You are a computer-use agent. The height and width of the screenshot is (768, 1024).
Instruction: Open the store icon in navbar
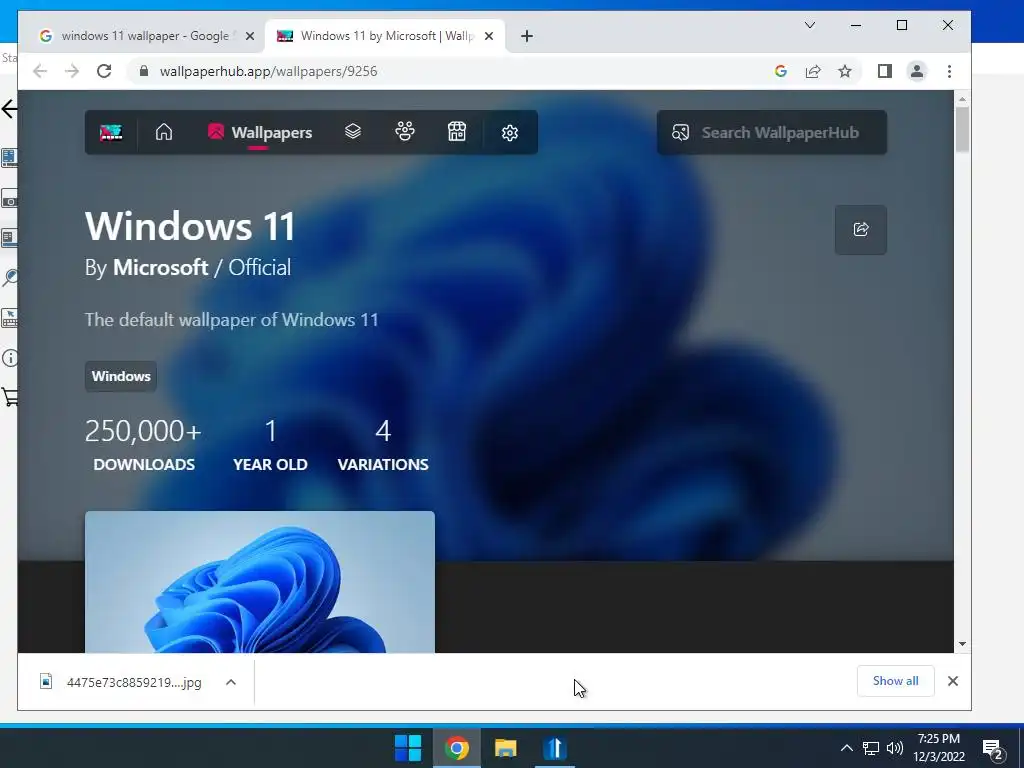click(x=457, y=132)
